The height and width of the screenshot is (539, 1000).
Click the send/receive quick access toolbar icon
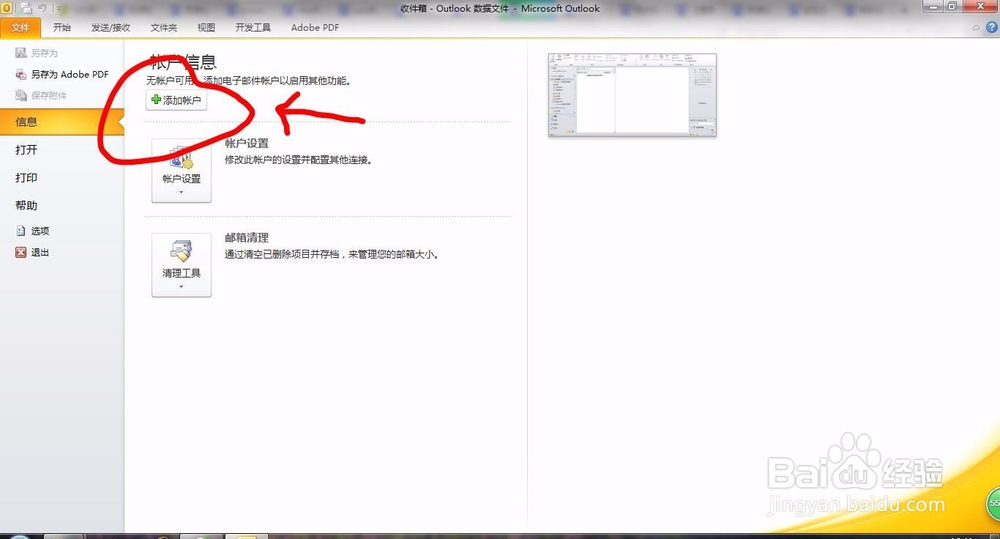(26, 8)
